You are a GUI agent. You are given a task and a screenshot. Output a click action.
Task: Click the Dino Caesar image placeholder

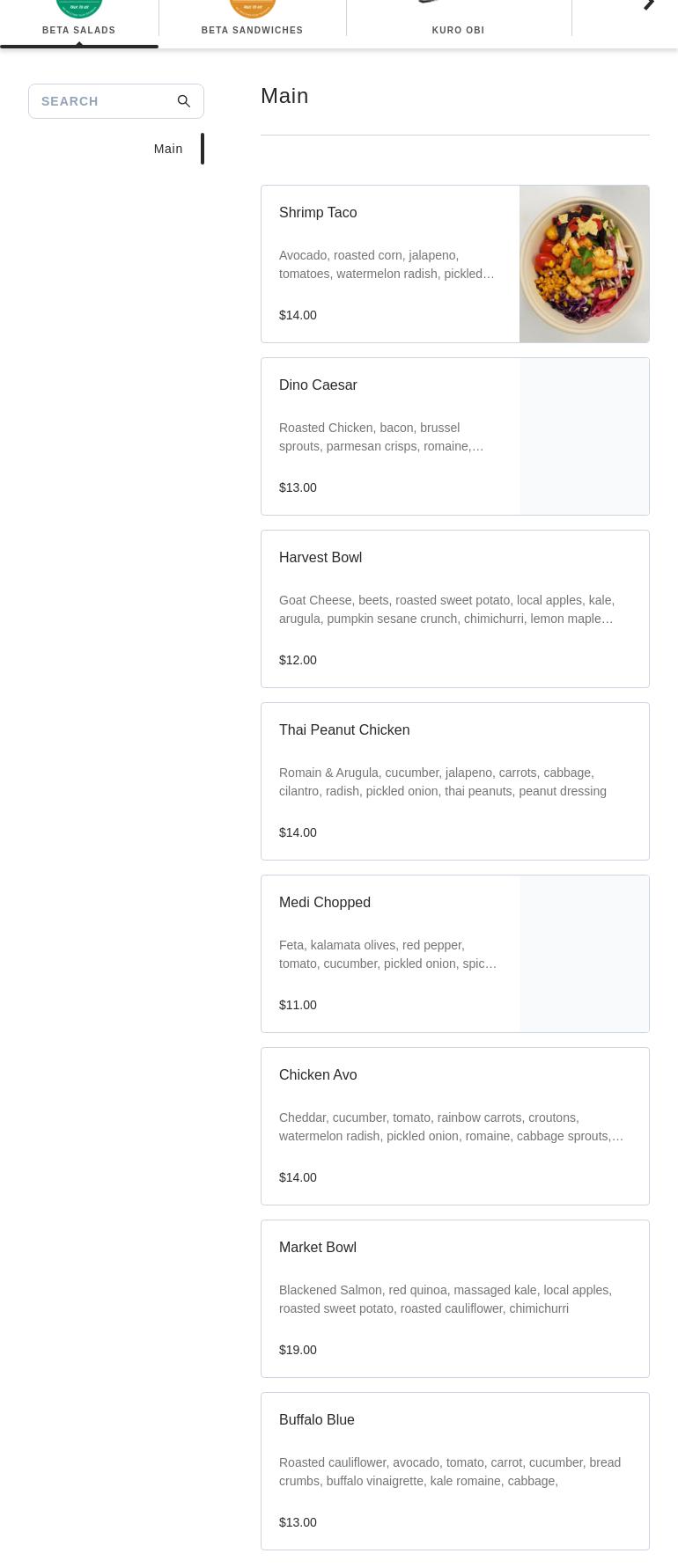tap(584, 436)
